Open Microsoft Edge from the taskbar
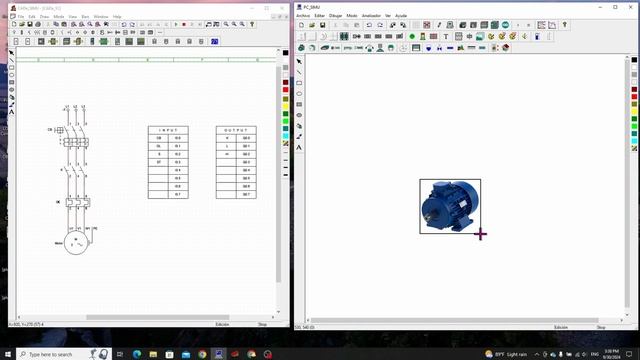 click(x=137, y=354)
